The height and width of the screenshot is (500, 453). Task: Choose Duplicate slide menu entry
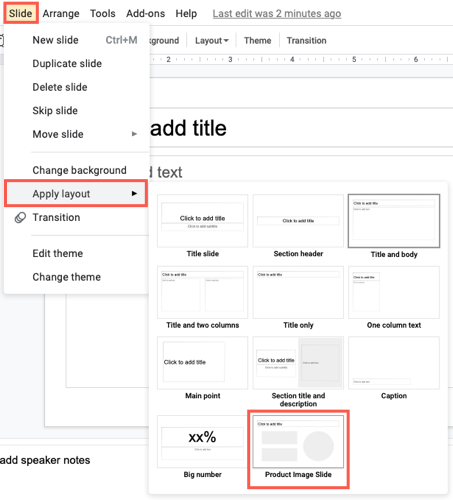77,63
